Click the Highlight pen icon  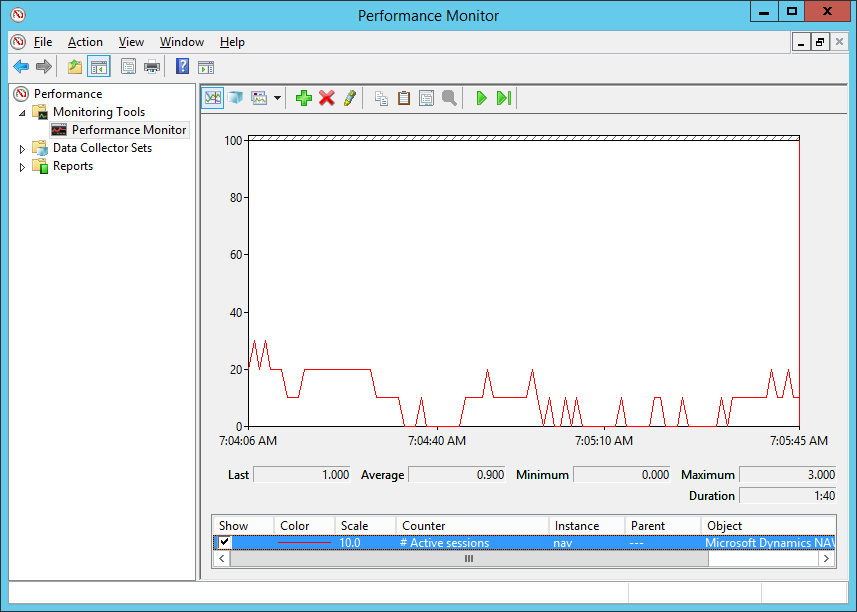(x=349, y=98)
